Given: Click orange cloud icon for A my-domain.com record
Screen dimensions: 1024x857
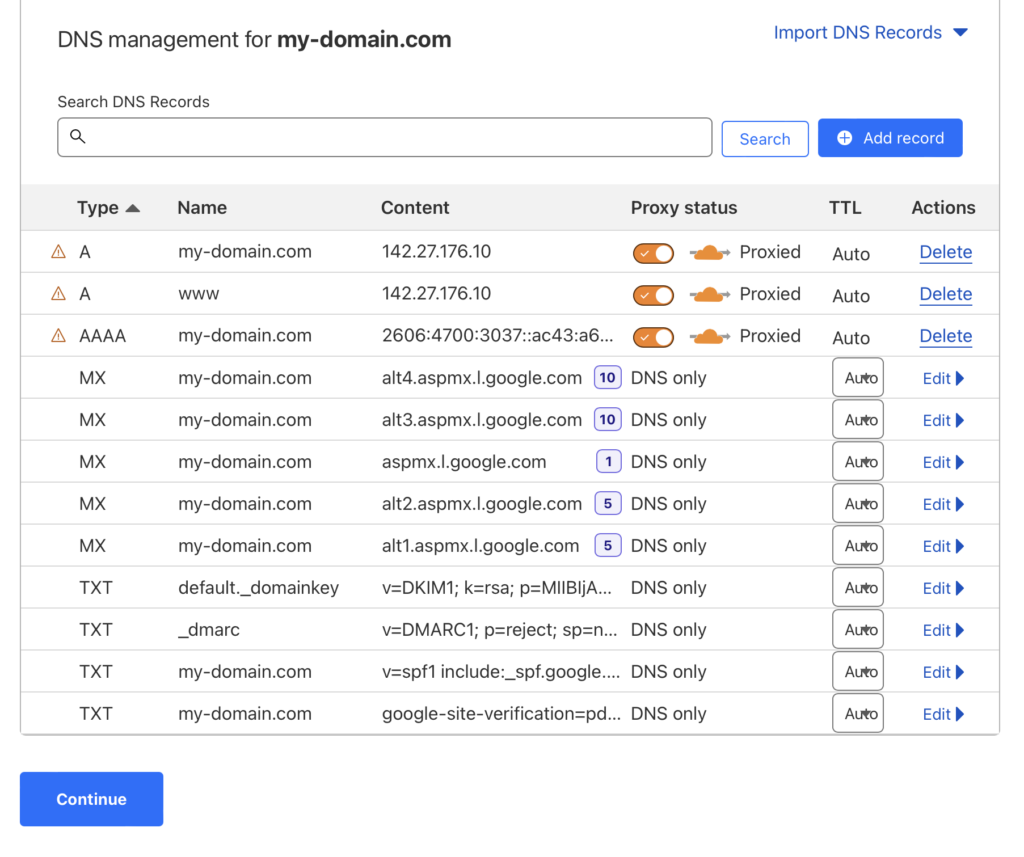Looking at the screenshot, I should (x=709, y=252).
